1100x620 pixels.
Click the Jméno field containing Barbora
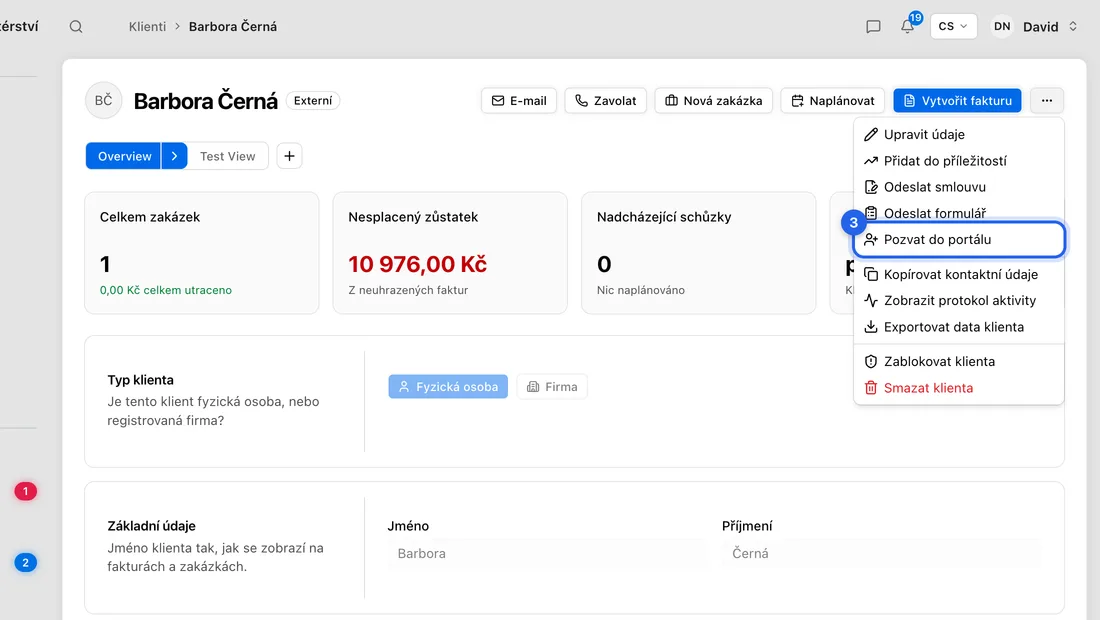pyautogui.click(x=547, y=553)
